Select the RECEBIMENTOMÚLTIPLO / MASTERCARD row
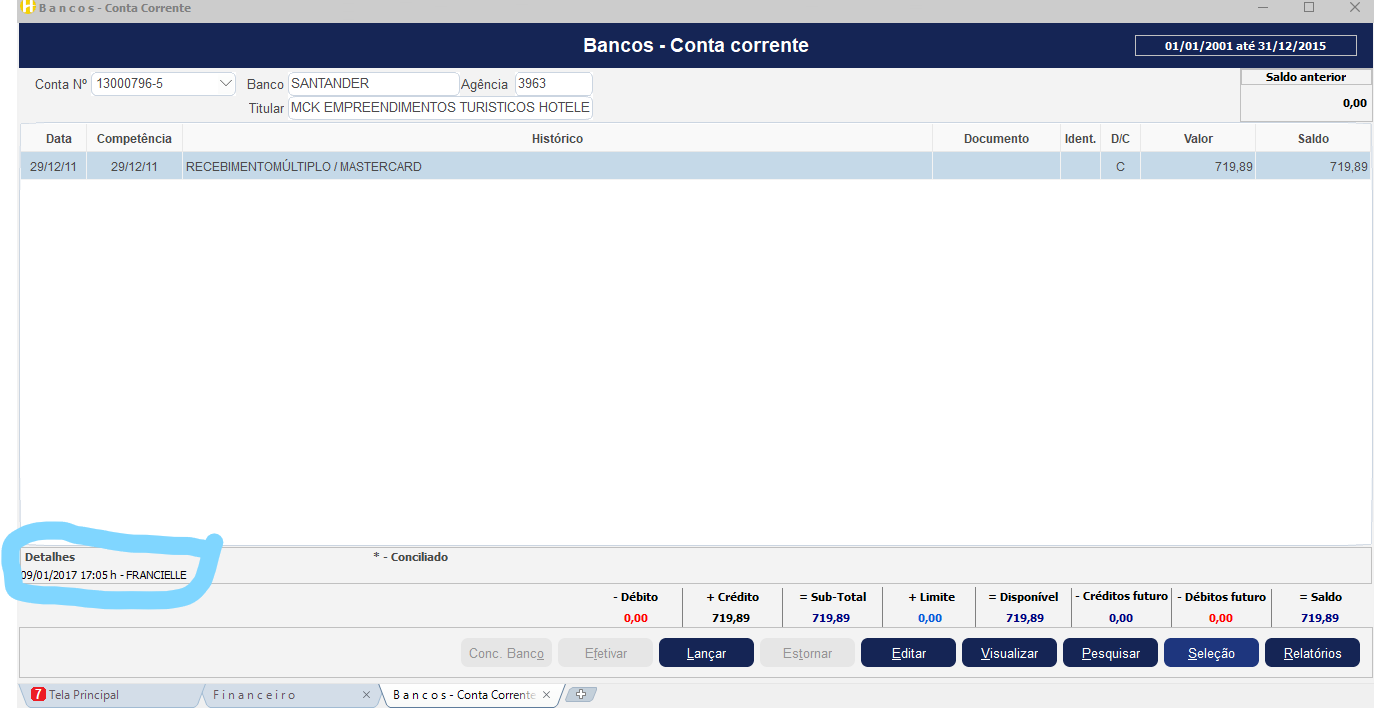The height and width of the screenshot is (708, 1374). [557, 167]
